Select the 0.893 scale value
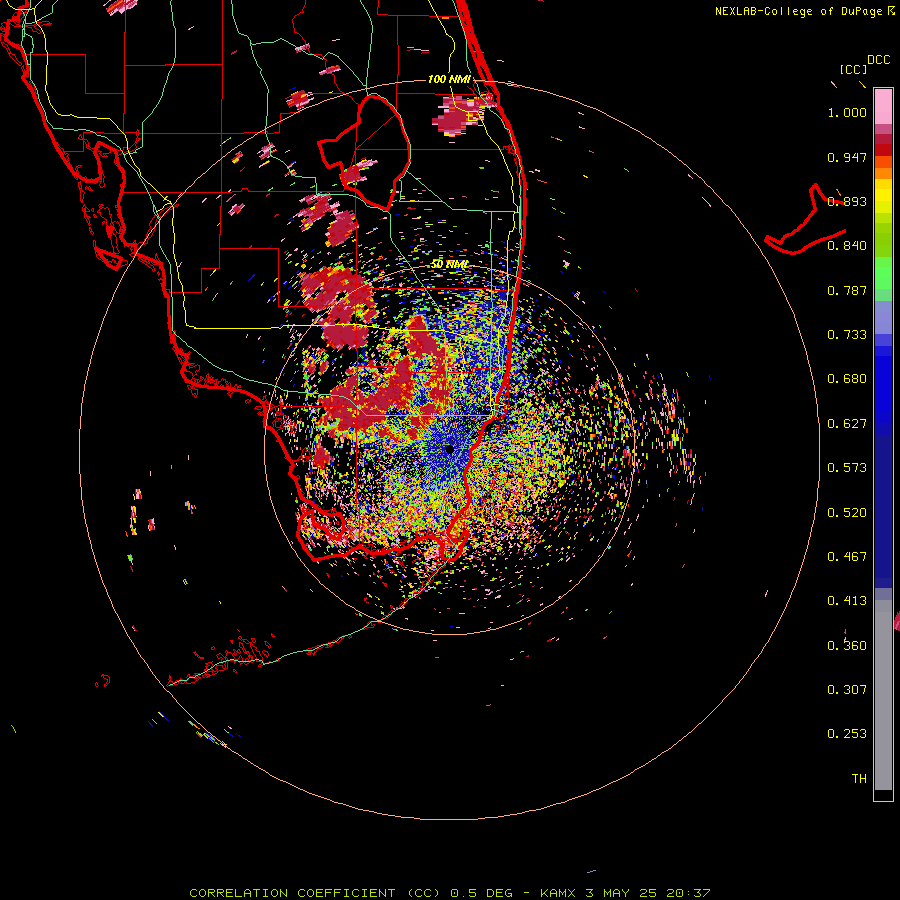The height and width of the screenshot is (900, 900). coord(847,201)
